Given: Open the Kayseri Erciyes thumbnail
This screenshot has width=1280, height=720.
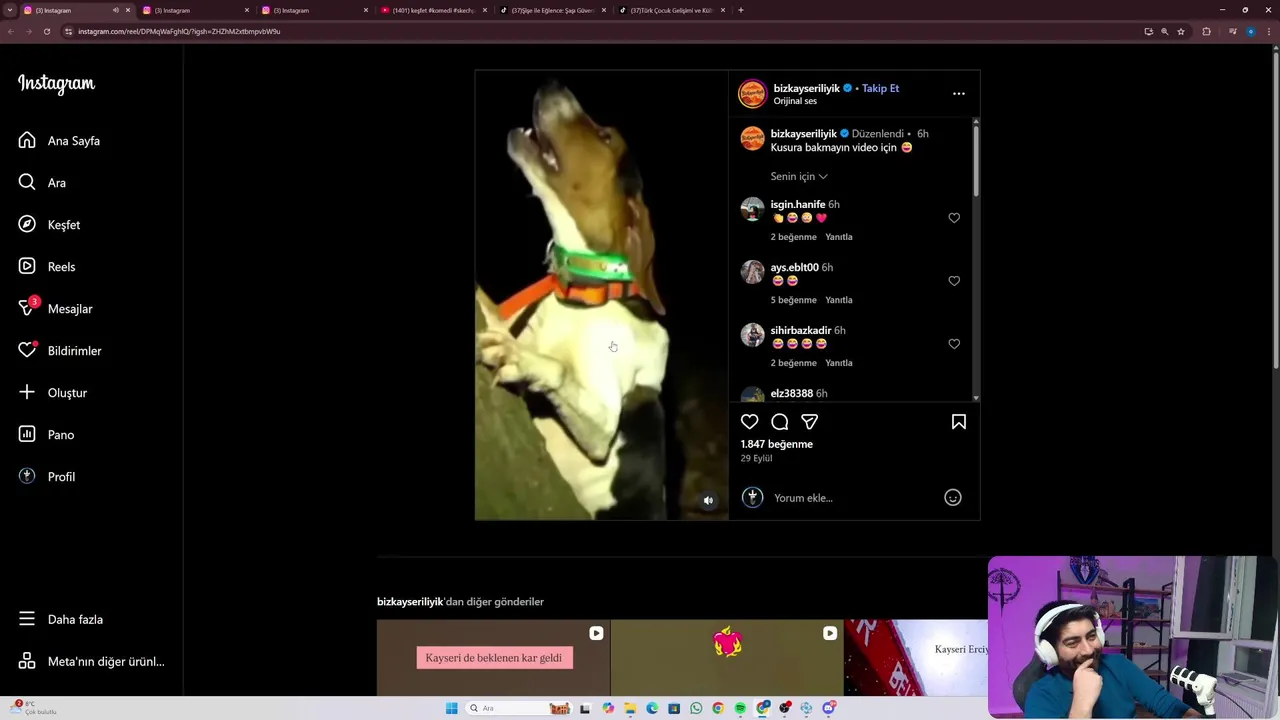Looking at the screenshot, I should click(916, 658).
